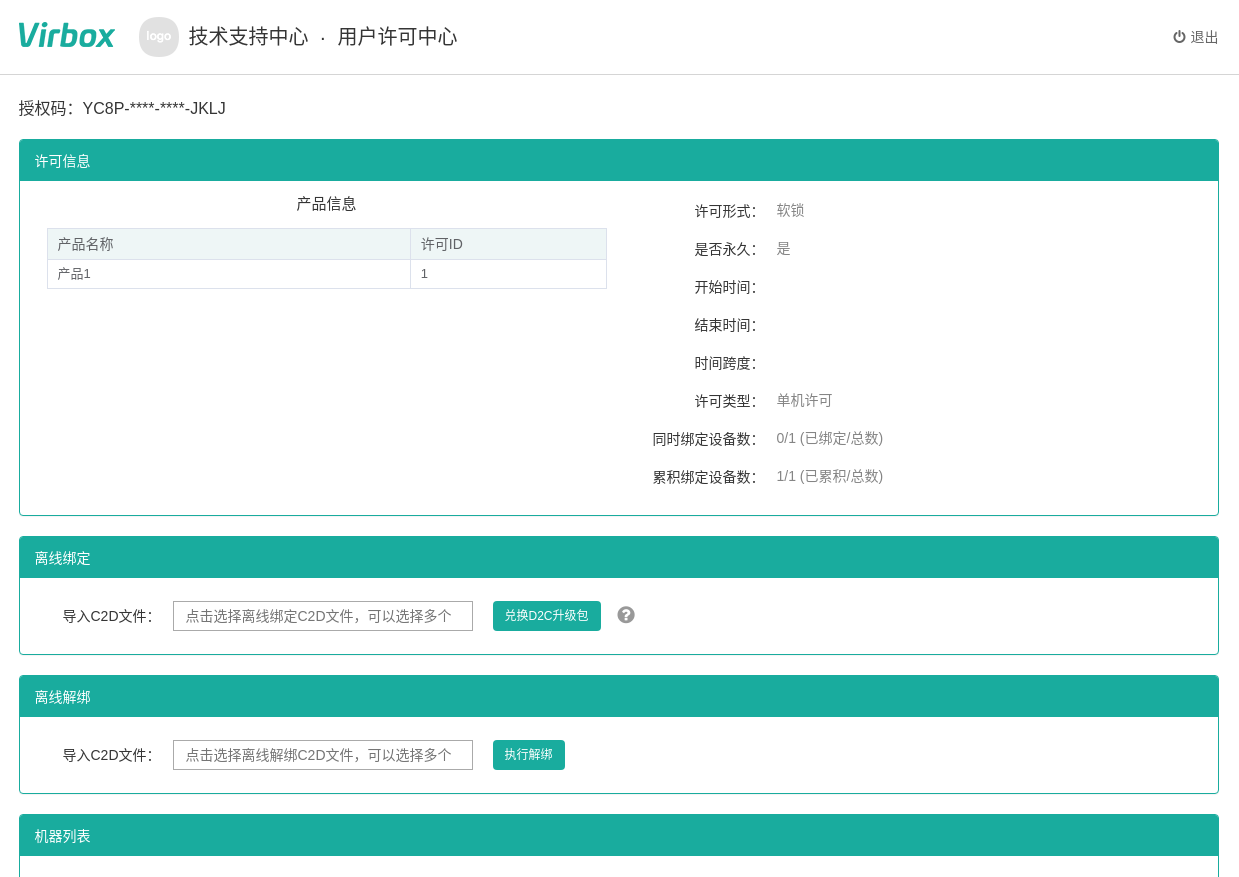
Task: Click the 产品1 table cell
Action: click(229, 274)
